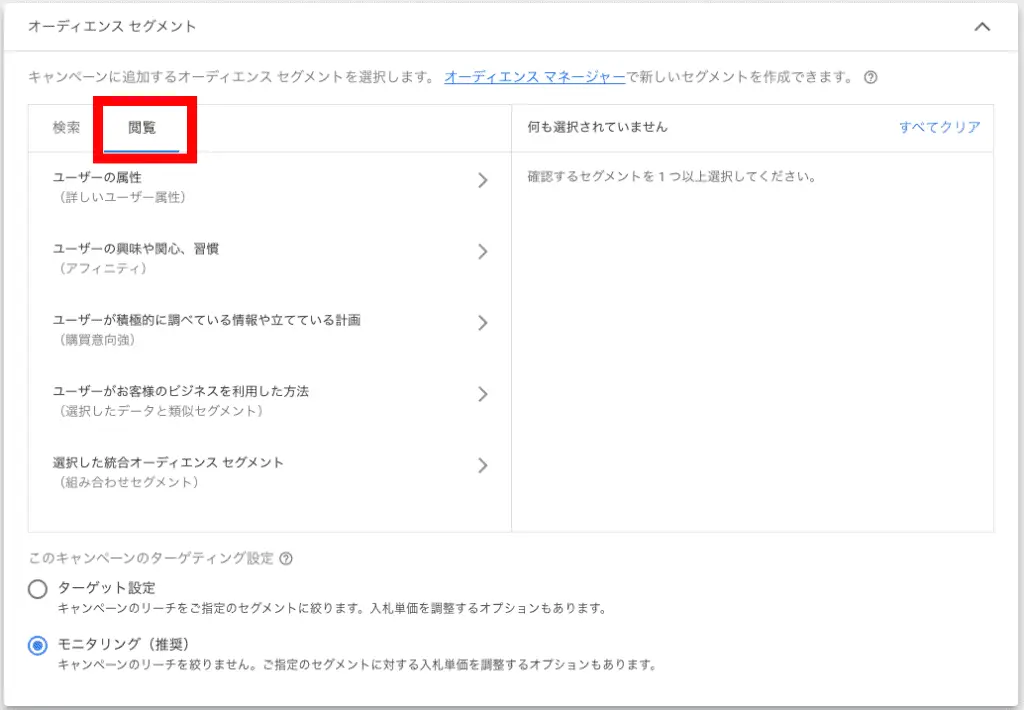Click （詳しいユーザー属性）subtitle text
The width and height of the screenshot is (1024, 710).
click(122, 197)
